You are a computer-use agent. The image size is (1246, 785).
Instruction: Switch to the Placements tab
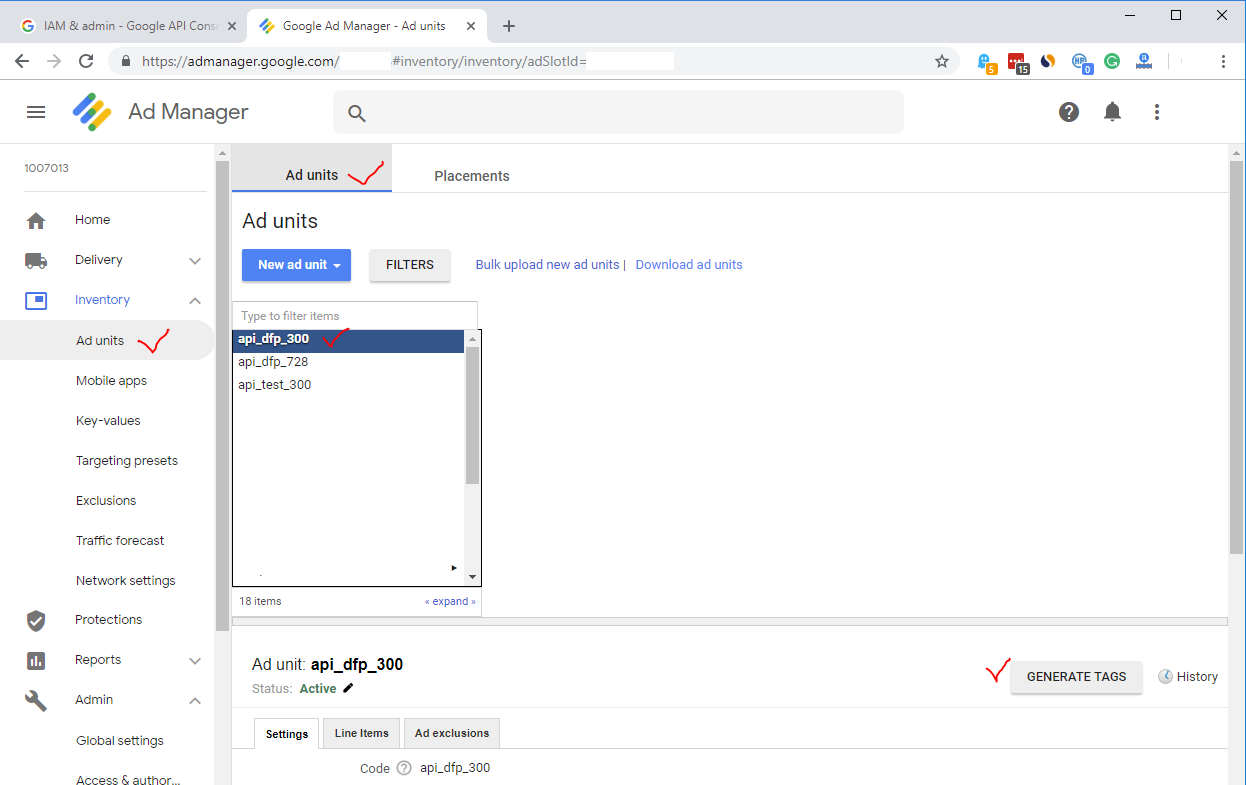tap(471, 176)
